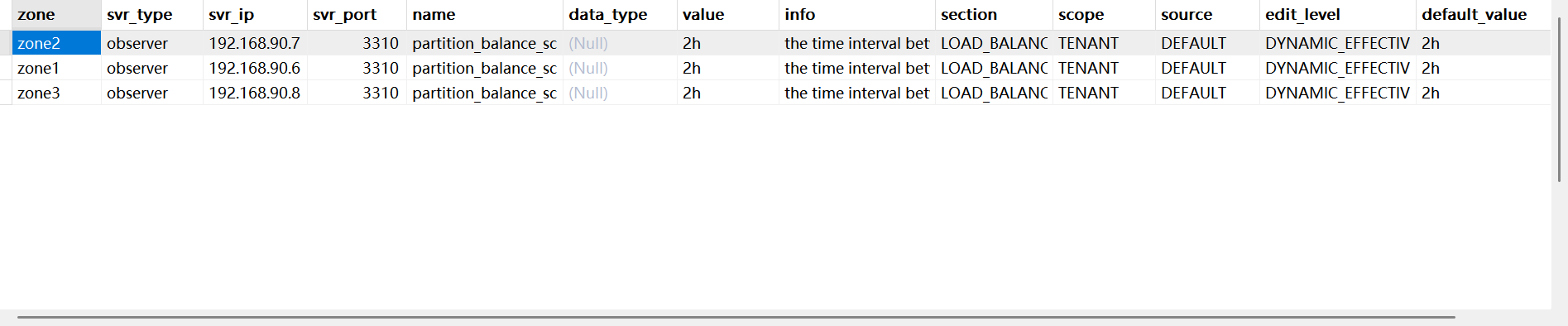This screenshot has width=1568, height=326.
Task: Sort by the zone column header
Action: point(56,15)
